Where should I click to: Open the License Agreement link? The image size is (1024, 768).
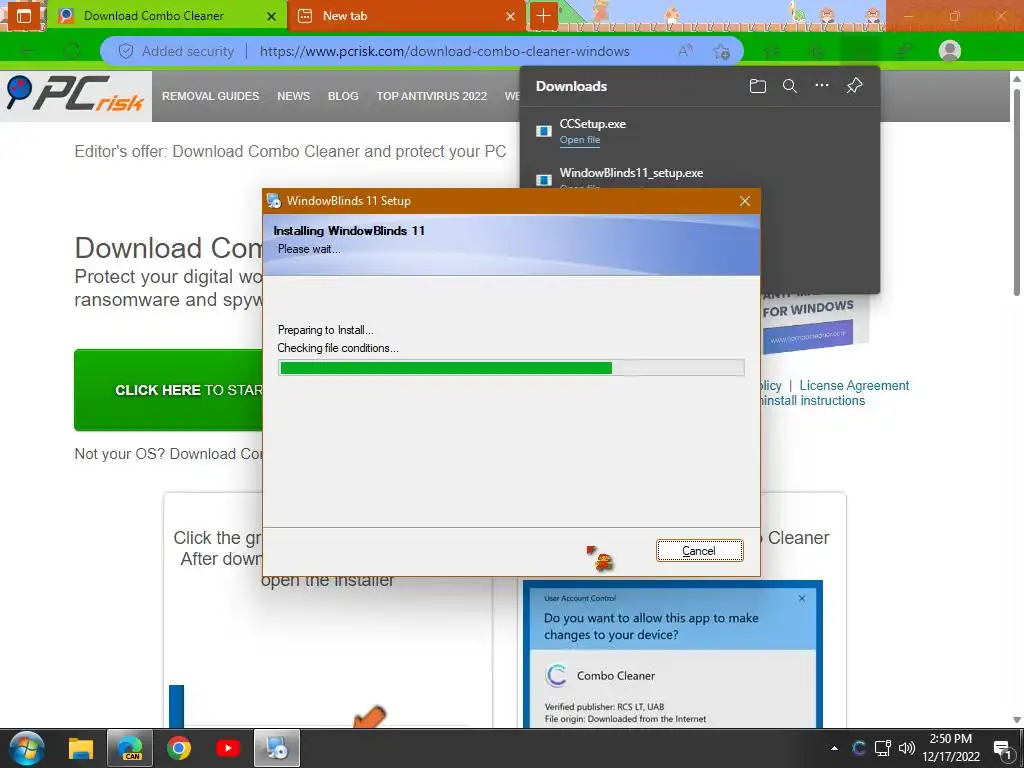coord(854,385)
